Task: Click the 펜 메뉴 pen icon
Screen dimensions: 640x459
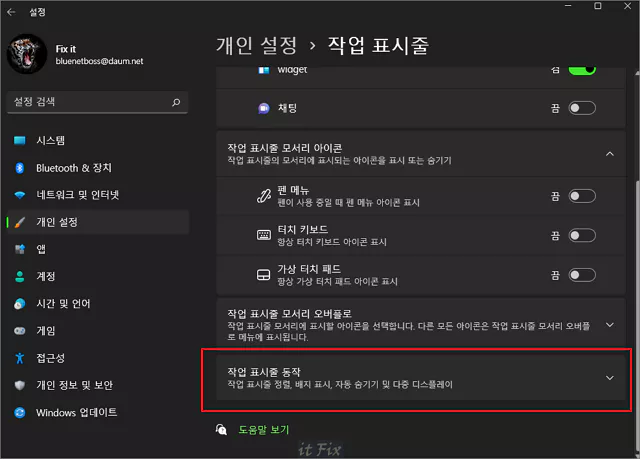Action: click(264, 196)
